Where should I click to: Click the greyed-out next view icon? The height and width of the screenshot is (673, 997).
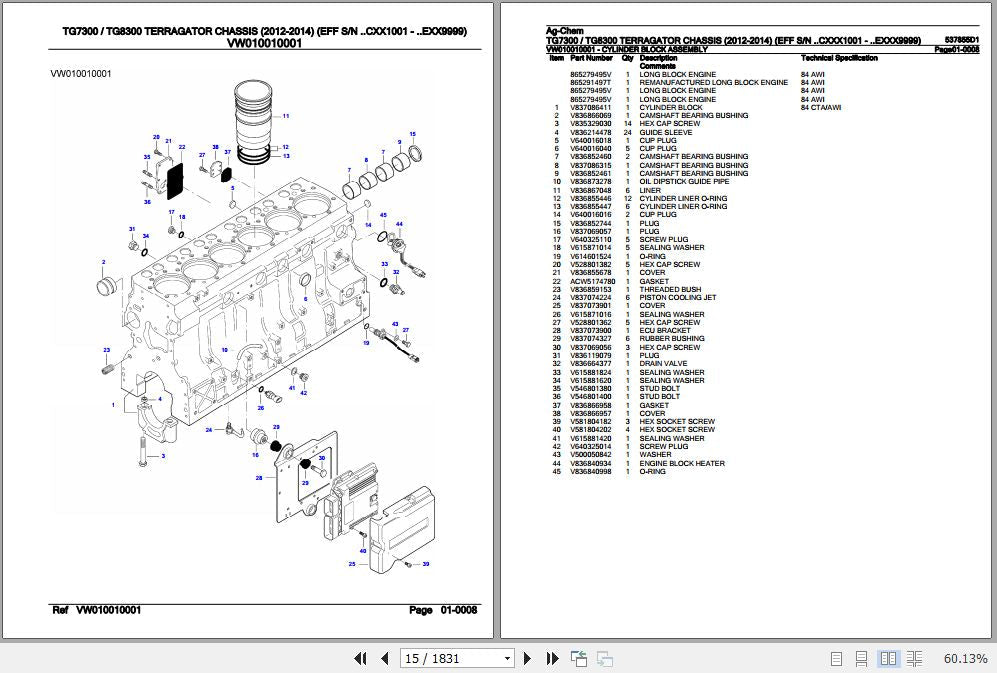point(604,658)
